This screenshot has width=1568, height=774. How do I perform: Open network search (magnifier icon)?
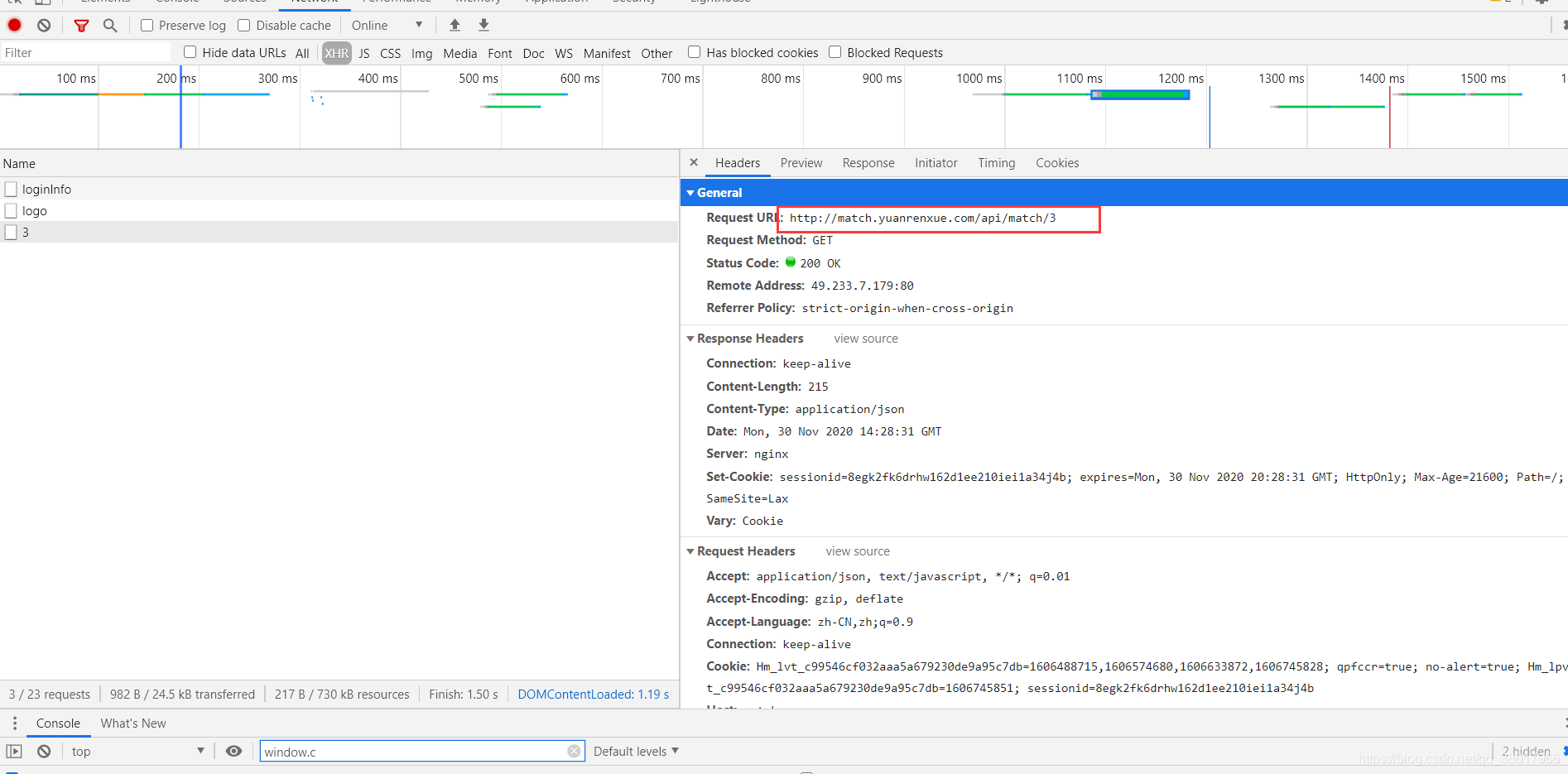click(110, 25)
